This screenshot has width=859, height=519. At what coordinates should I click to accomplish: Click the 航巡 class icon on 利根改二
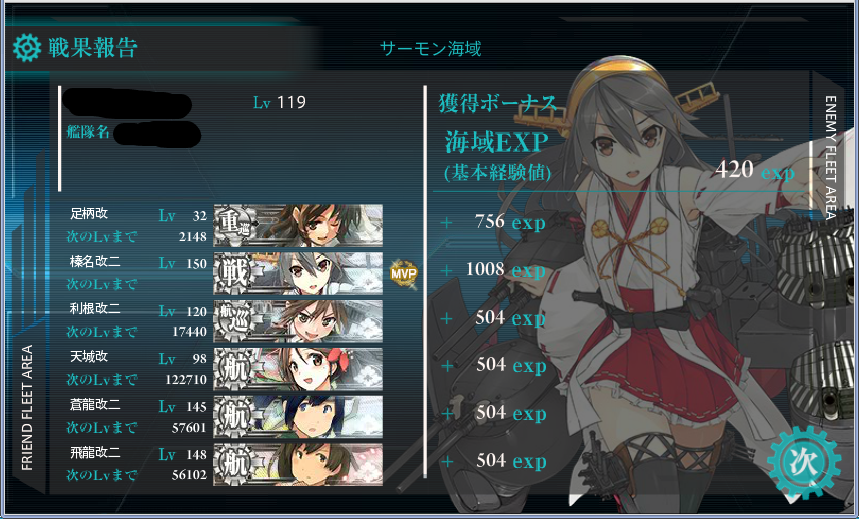coord(234,321)
